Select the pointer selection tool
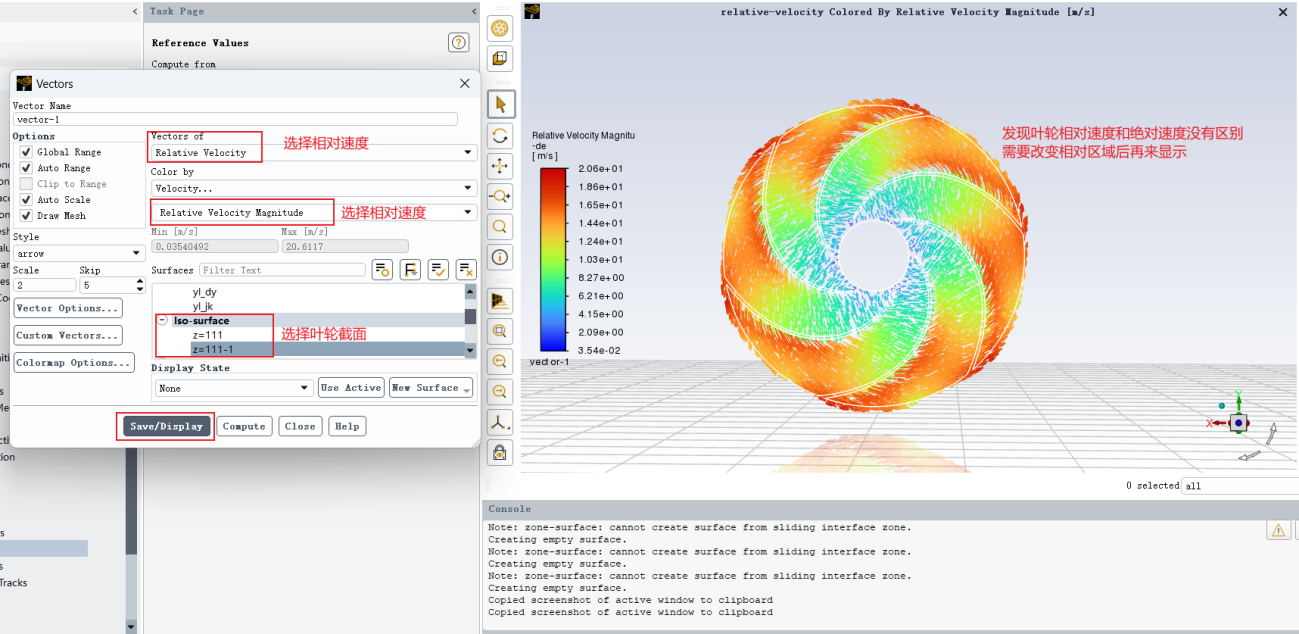Image resolution: width=1299 pixels, height=634 pixels. (499, 104)
